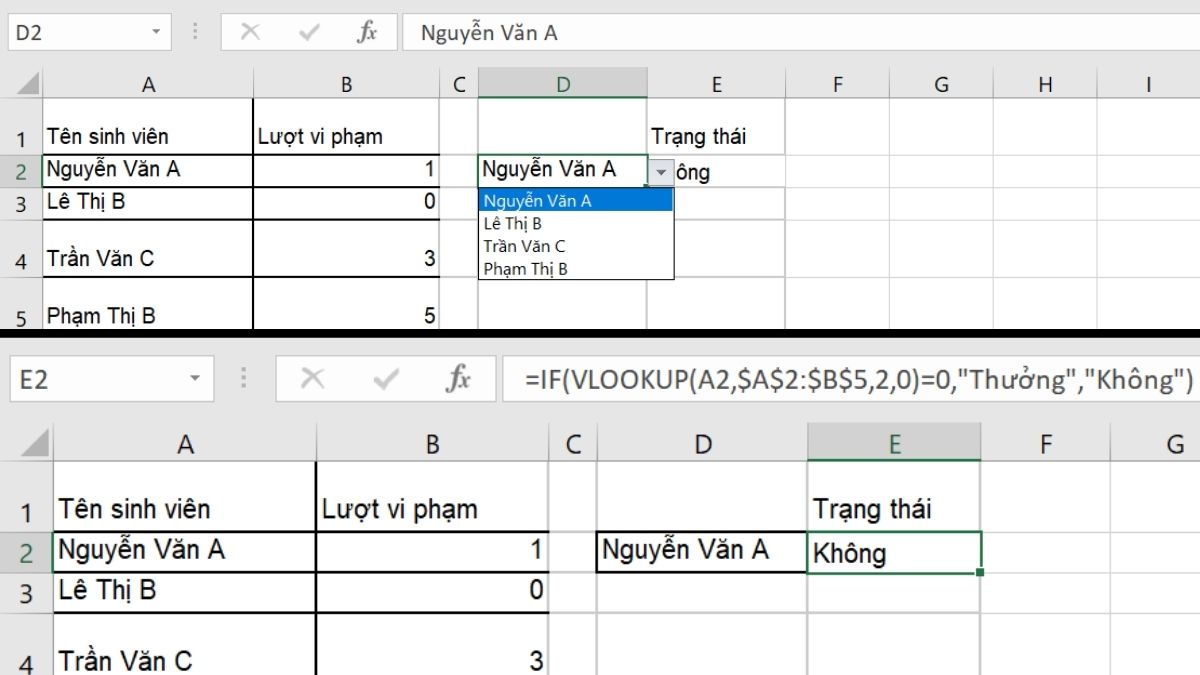This screenshot has width=1200, height=675.
Task: Click Trạng thái cell E1 in top sheet
Action: pyautogui.click(x=716, y=127)
